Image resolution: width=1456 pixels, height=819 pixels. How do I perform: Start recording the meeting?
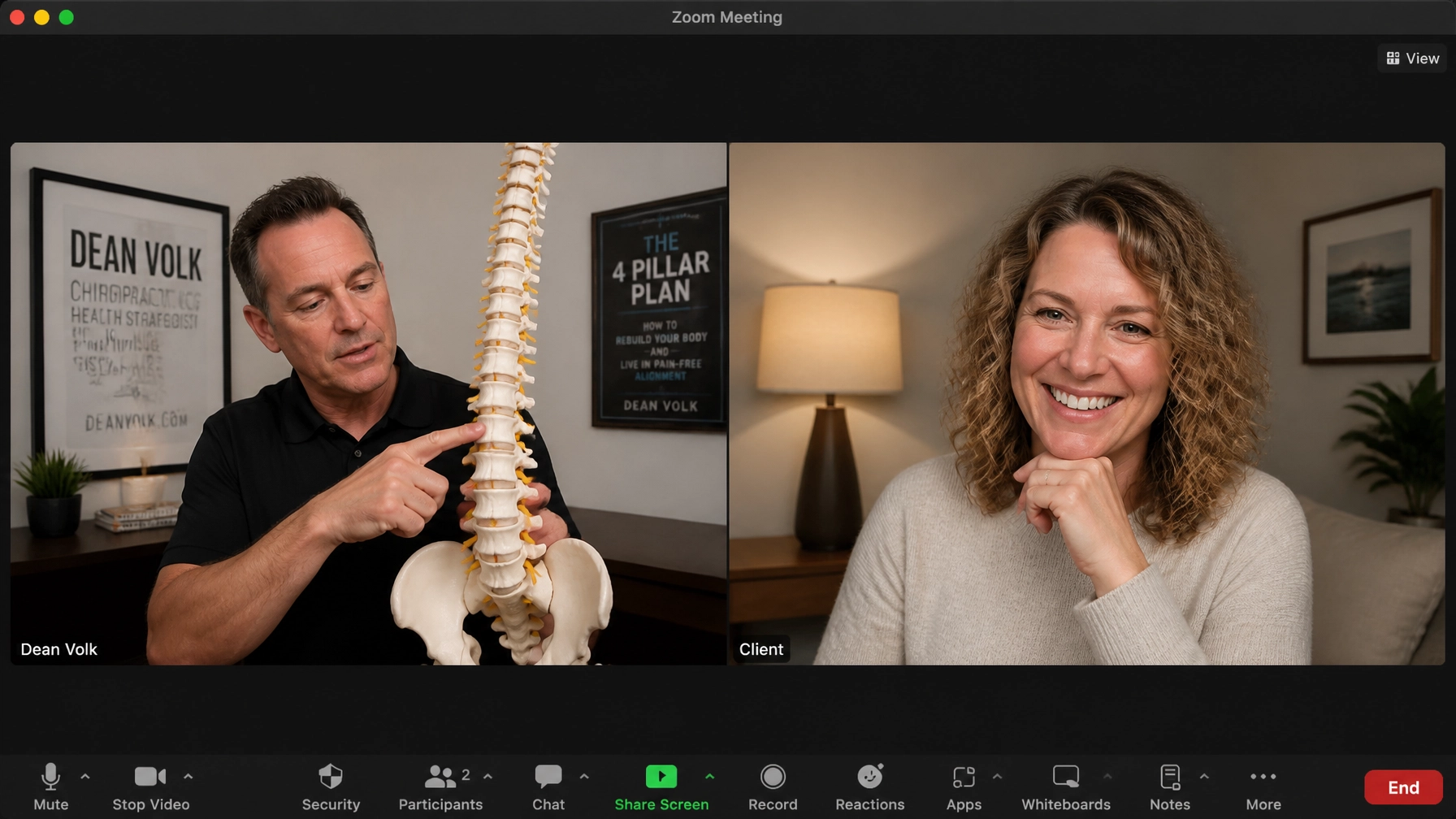pos(773,786)
